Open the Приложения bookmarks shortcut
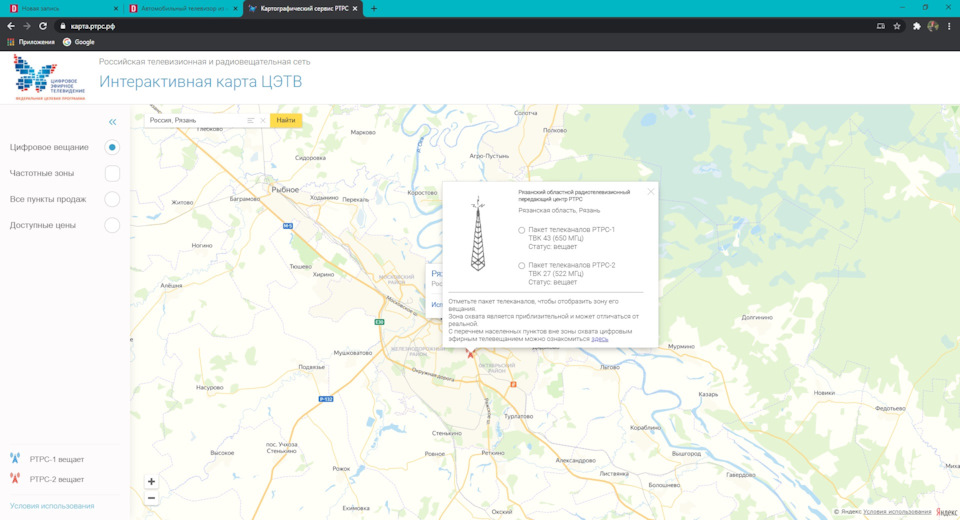Image resolution: width=960 pixels, height=520 pixels. [x=31, y=42]
